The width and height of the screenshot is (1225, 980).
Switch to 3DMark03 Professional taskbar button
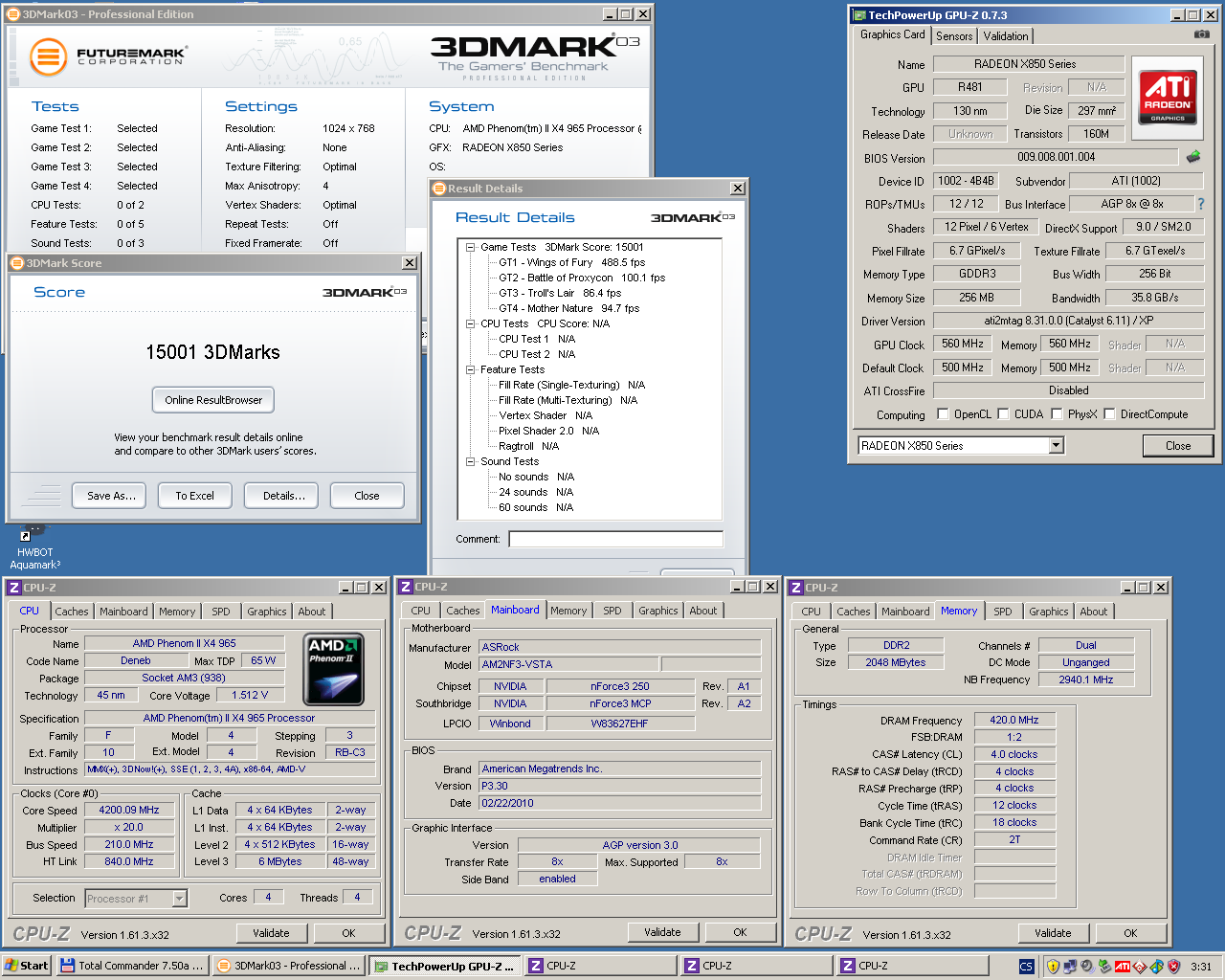(288, 966)
